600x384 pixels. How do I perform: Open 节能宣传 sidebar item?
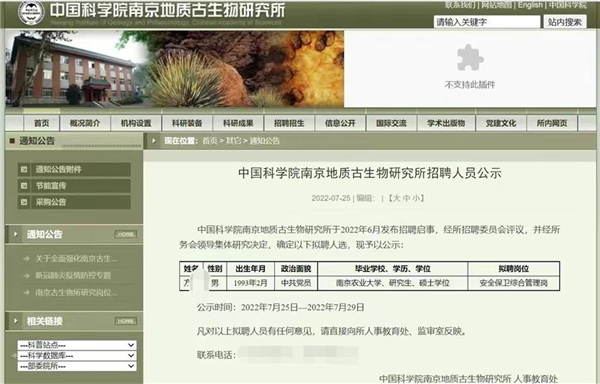click(74, 185)
